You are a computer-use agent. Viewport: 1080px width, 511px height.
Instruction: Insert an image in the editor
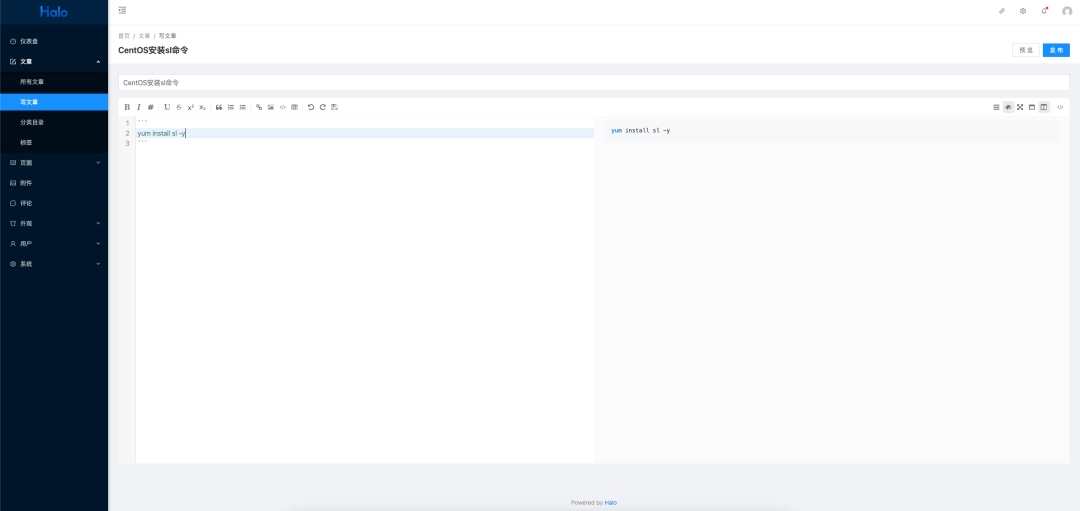[271, 107]
